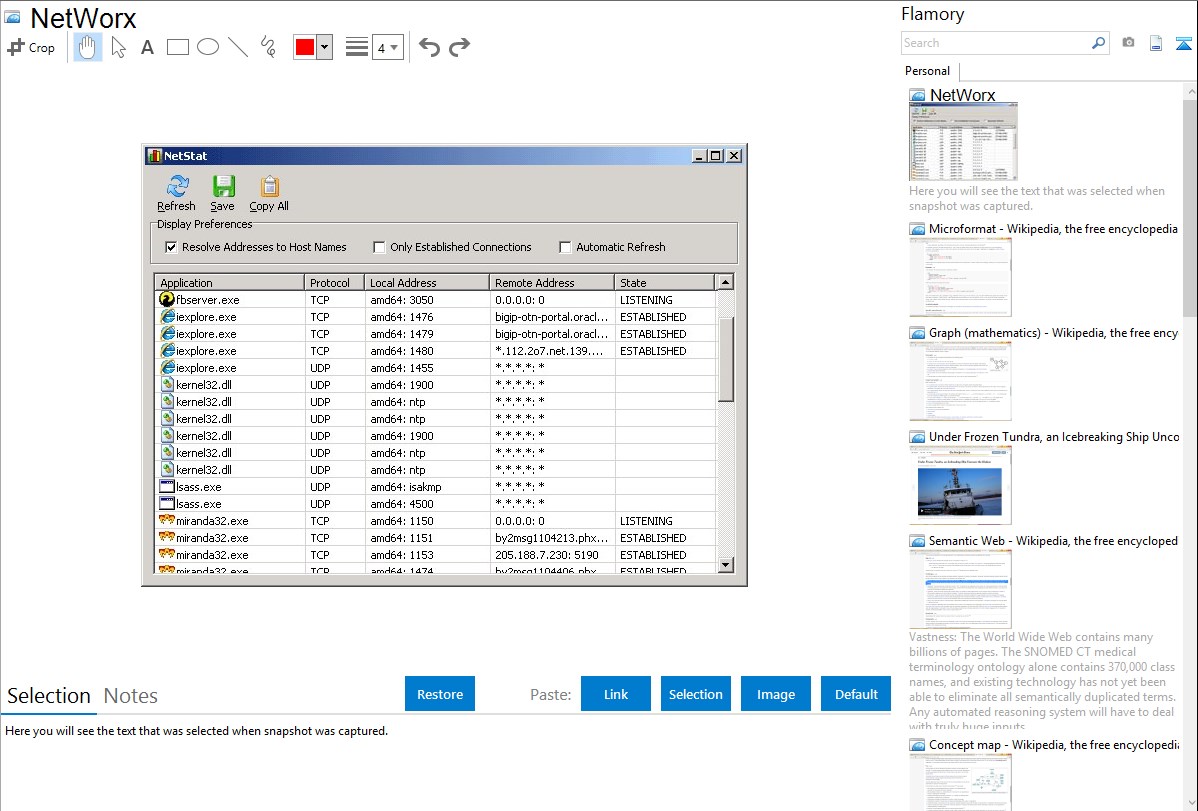Select the straight line tool
Screen dimensions: 1198x811
[x=238, y=47]
